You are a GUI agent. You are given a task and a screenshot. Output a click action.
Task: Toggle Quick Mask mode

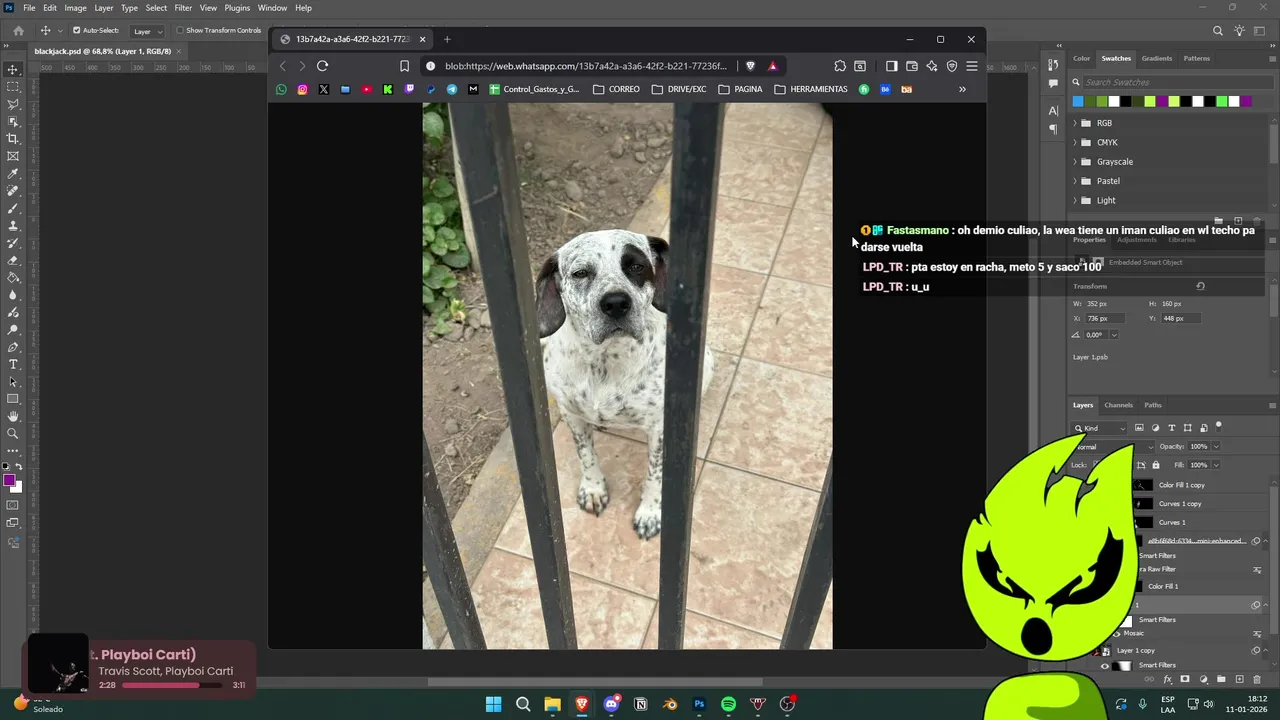(x=13, y=505)
